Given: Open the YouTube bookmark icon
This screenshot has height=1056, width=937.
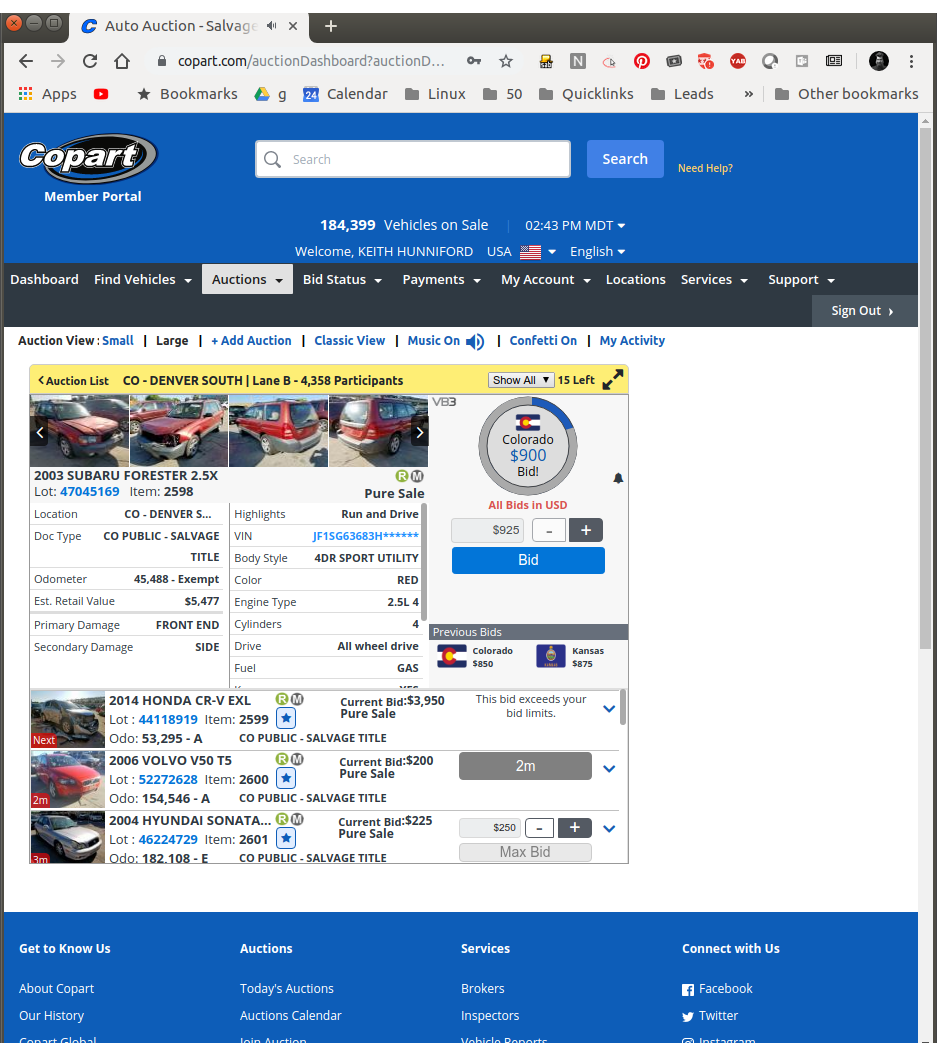Looking at the screenshot, I should (101, 94).
